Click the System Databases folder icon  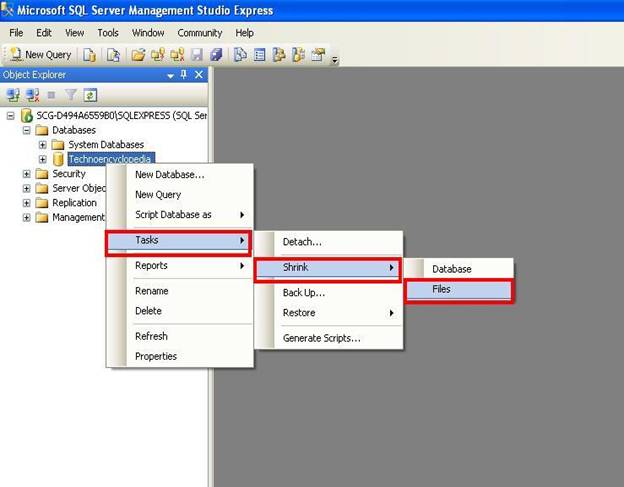(x=58, y=144)
